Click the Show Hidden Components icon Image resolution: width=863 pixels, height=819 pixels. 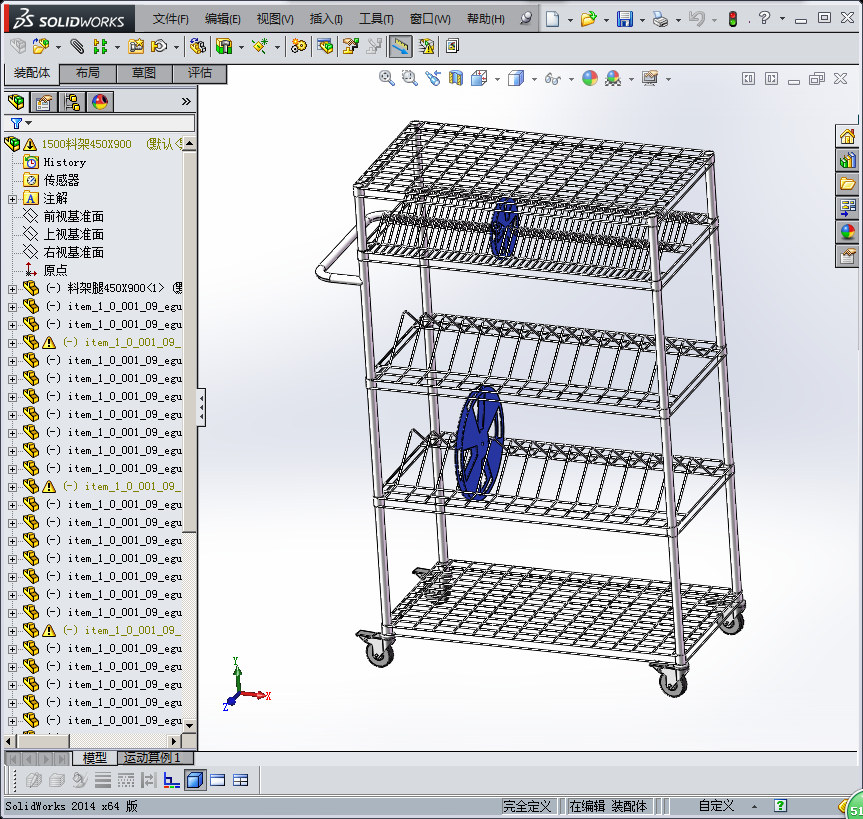coord(198,46)
